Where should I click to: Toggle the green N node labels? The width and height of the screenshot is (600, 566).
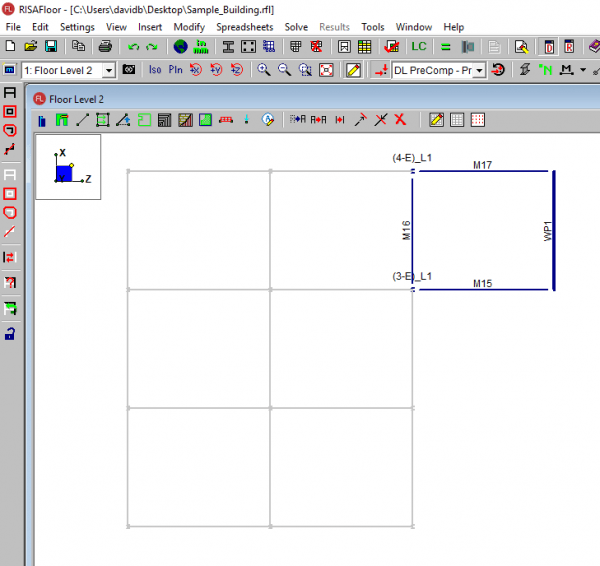tap(545, 69)
